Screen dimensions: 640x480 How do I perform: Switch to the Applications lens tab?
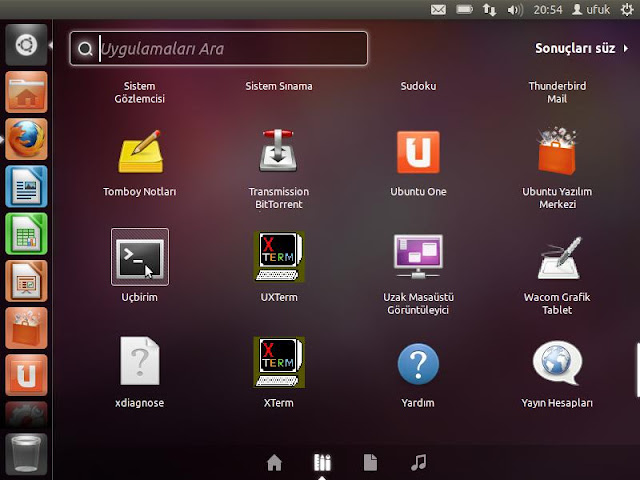(x=322, y=463)
